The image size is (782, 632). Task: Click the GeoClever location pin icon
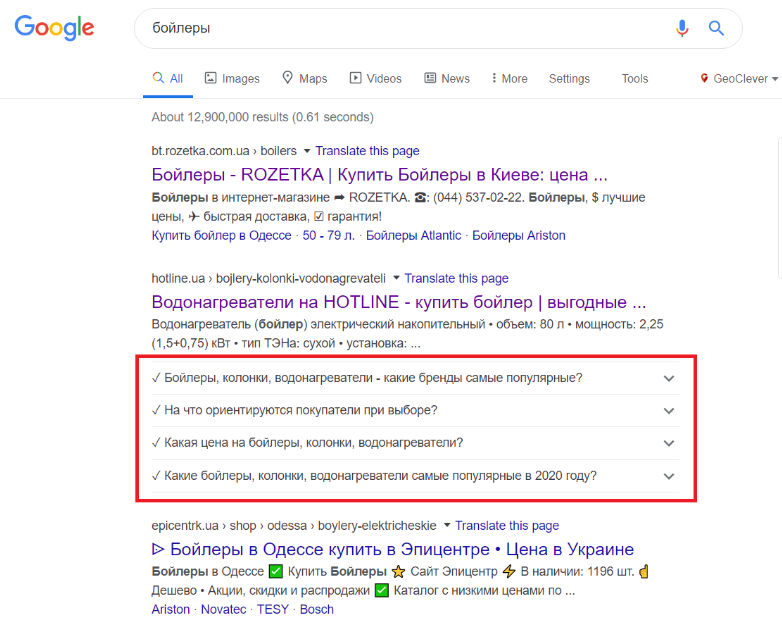click(704, 78)
